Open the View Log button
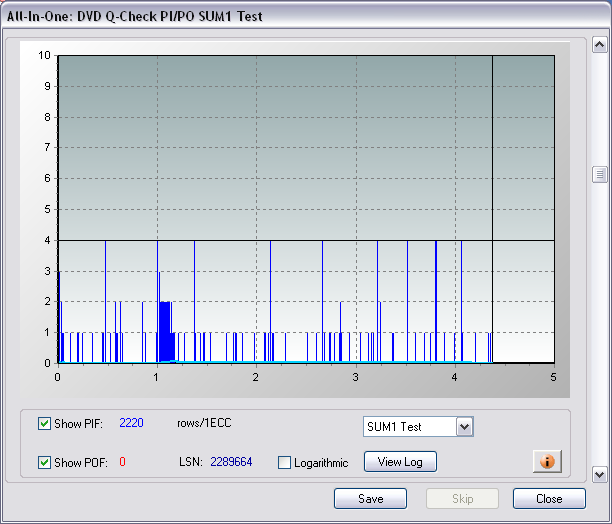 (x=400, y=462)
